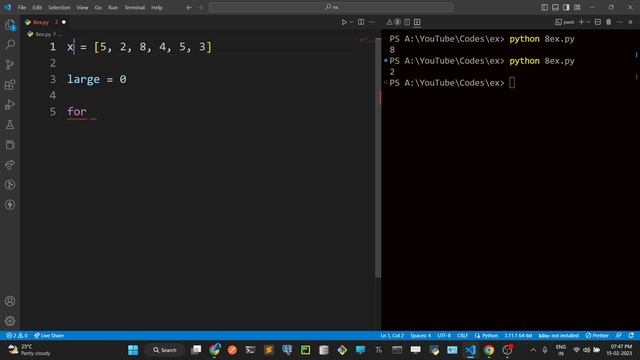Click the command center search box
The width and height of the screenshot is (640, 360).
pos(331,7)
